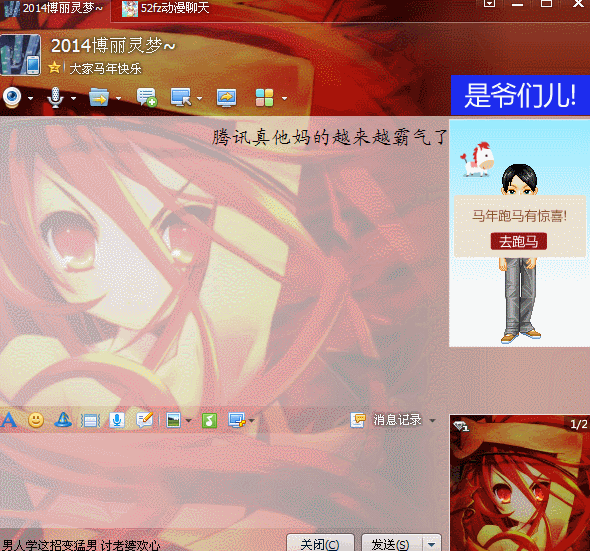
Task: Share music with green note icon
Action: tap(209, 420)
